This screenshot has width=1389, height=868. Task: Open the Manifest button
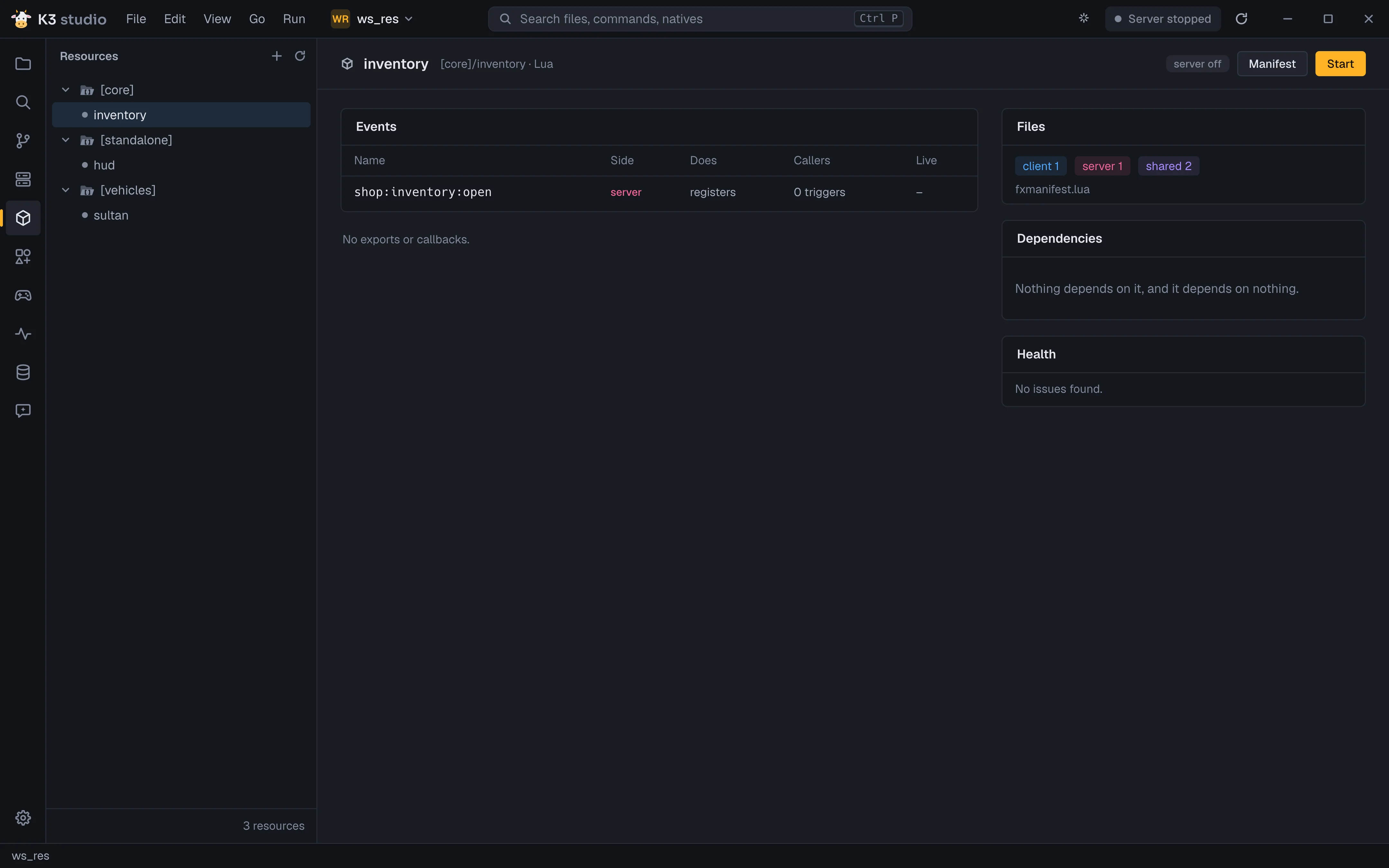1272,64
